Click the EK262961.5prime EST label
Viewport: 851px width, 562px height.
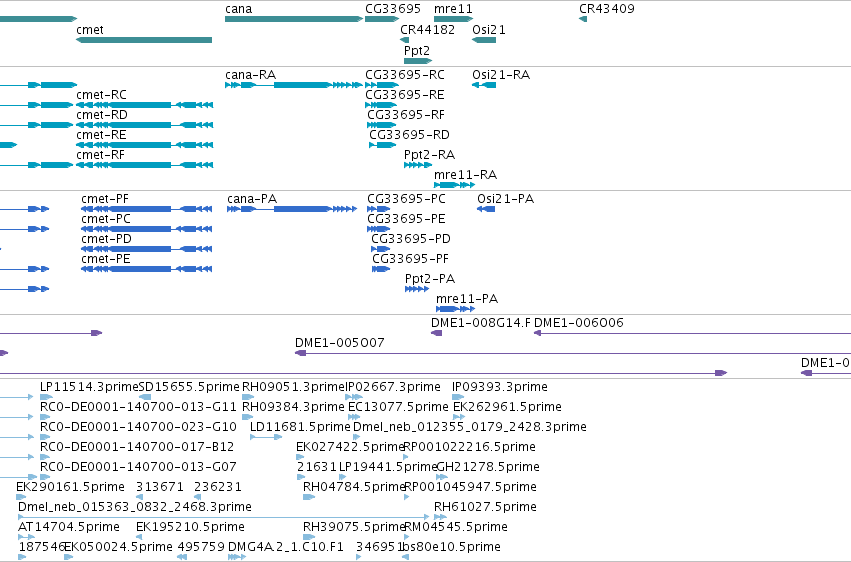507,407
